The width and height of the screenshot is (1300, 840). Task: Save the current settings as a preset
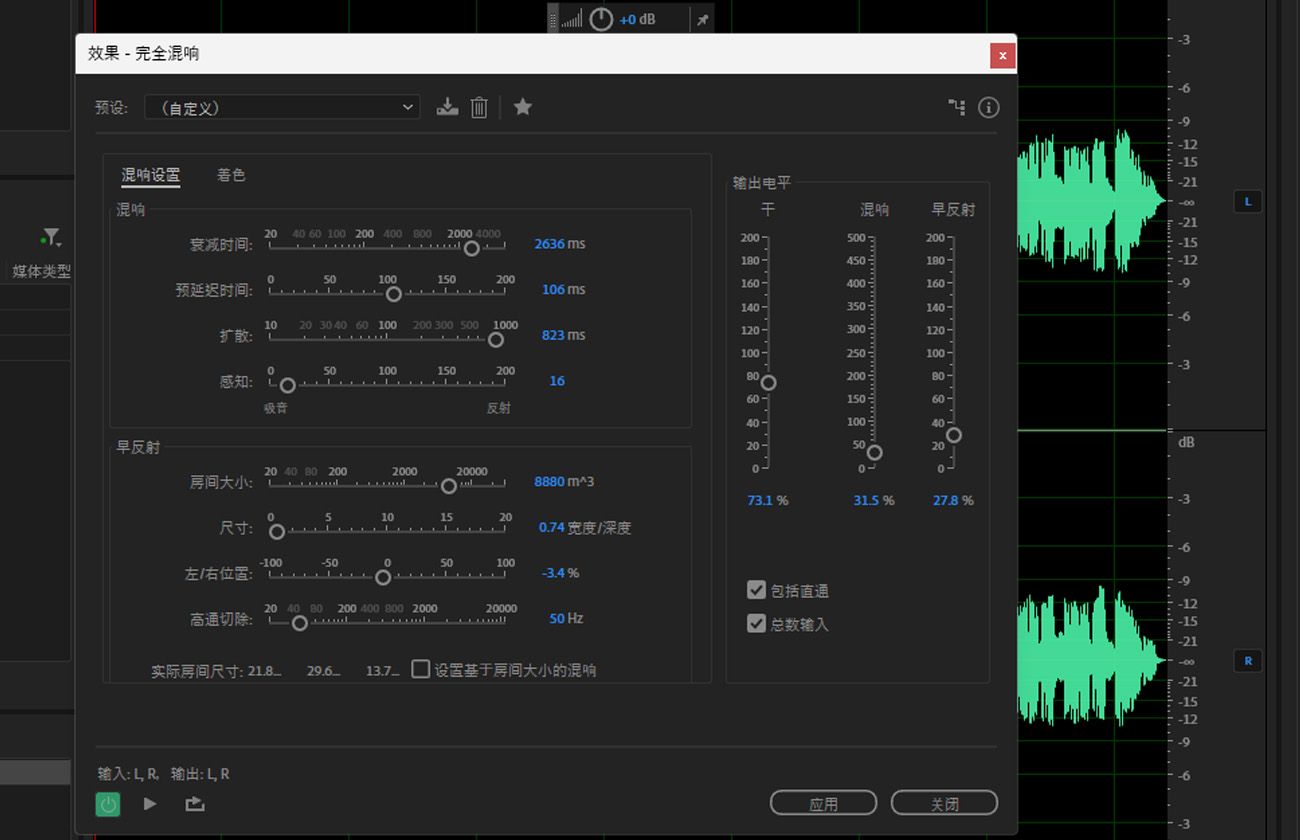447,107
